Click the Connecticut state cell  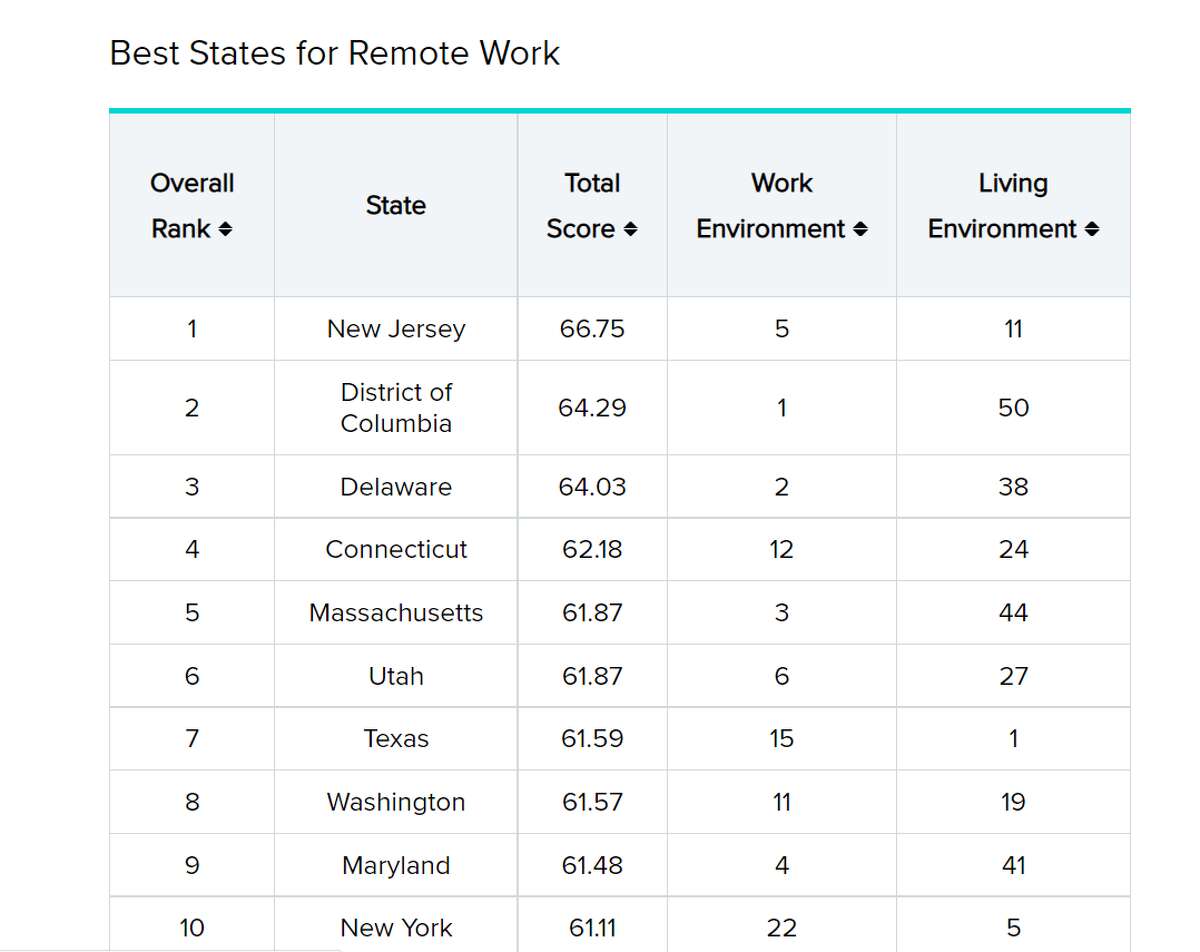coord(396,550)
